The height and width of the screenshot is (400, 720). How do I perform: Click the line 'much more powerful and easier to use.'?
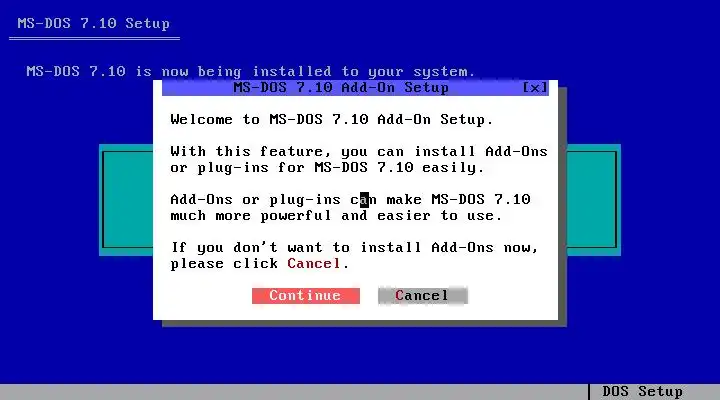[x=336, y=216]
